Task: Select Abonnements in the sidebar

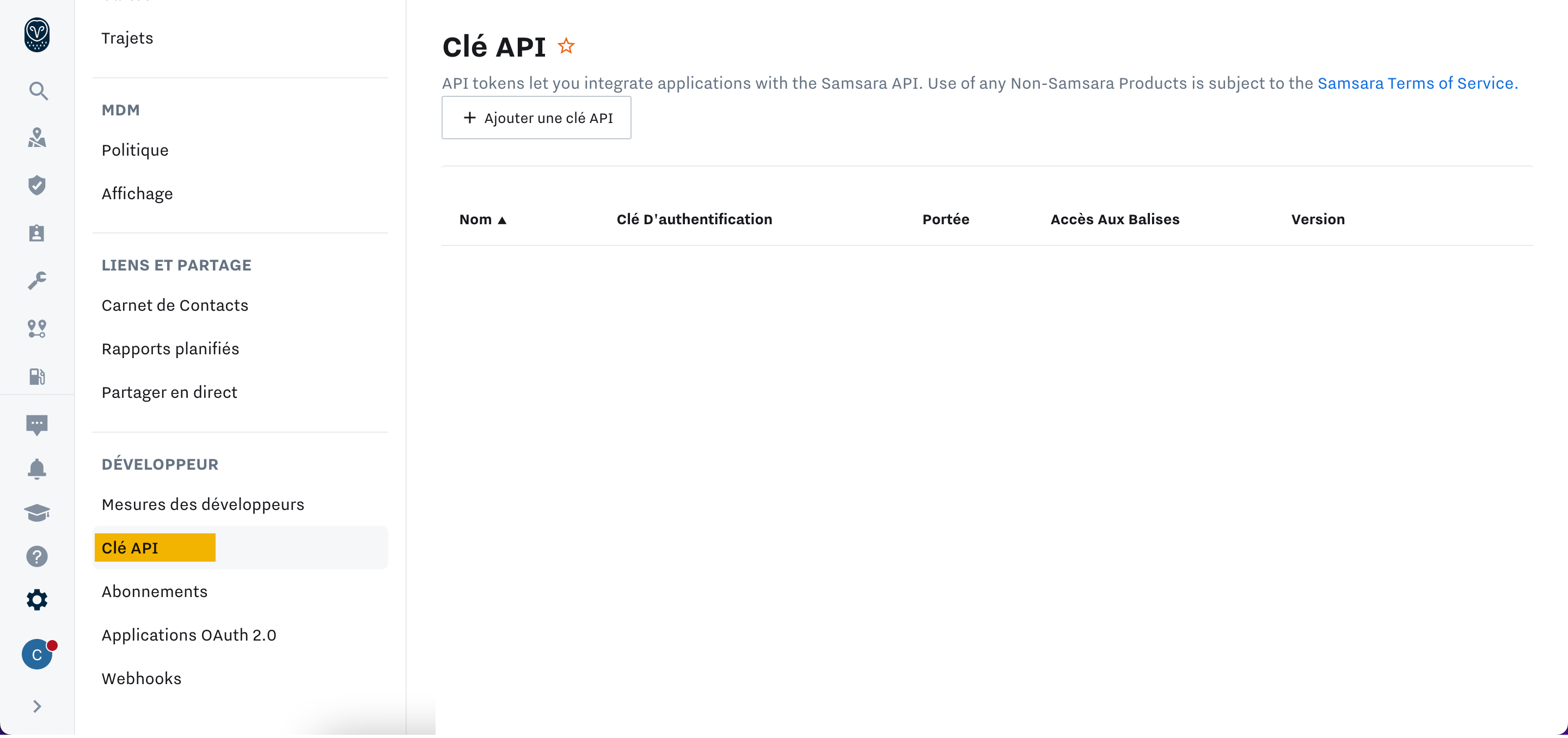Action: click(x=155, y=592)
